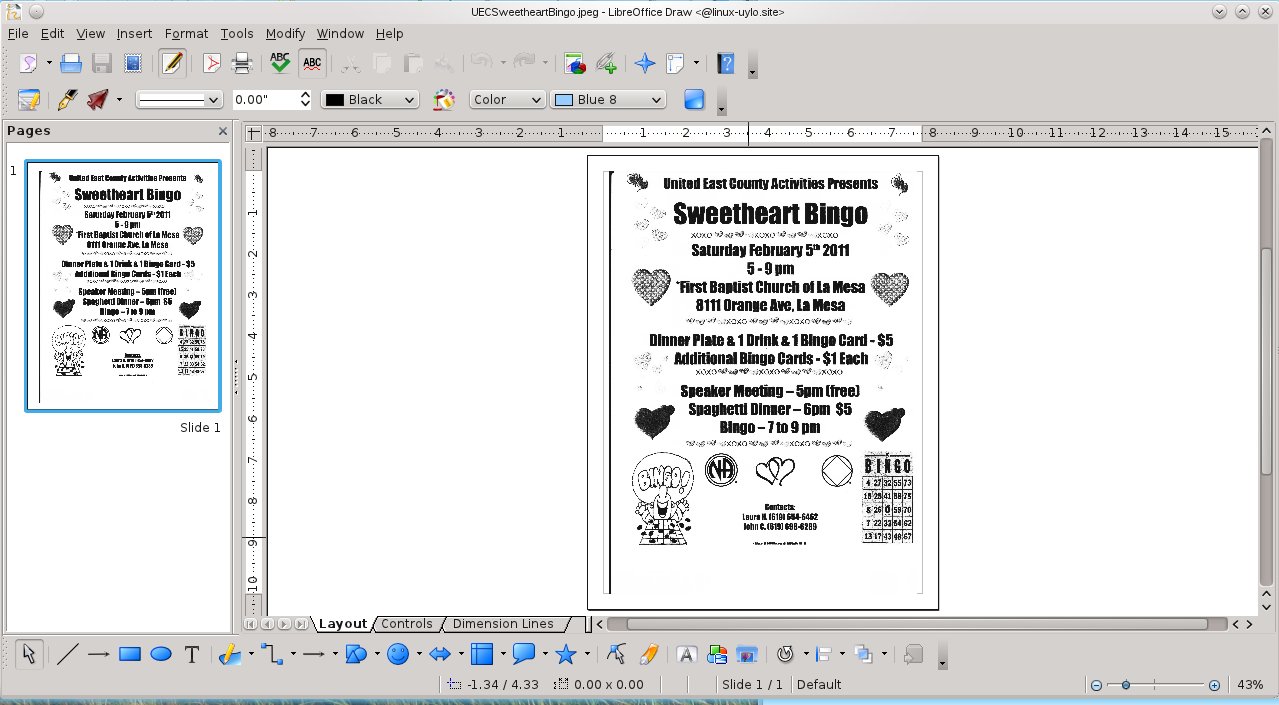Open the Black line color dropdown
The image size is (1279, 705).
click(369, 100)
